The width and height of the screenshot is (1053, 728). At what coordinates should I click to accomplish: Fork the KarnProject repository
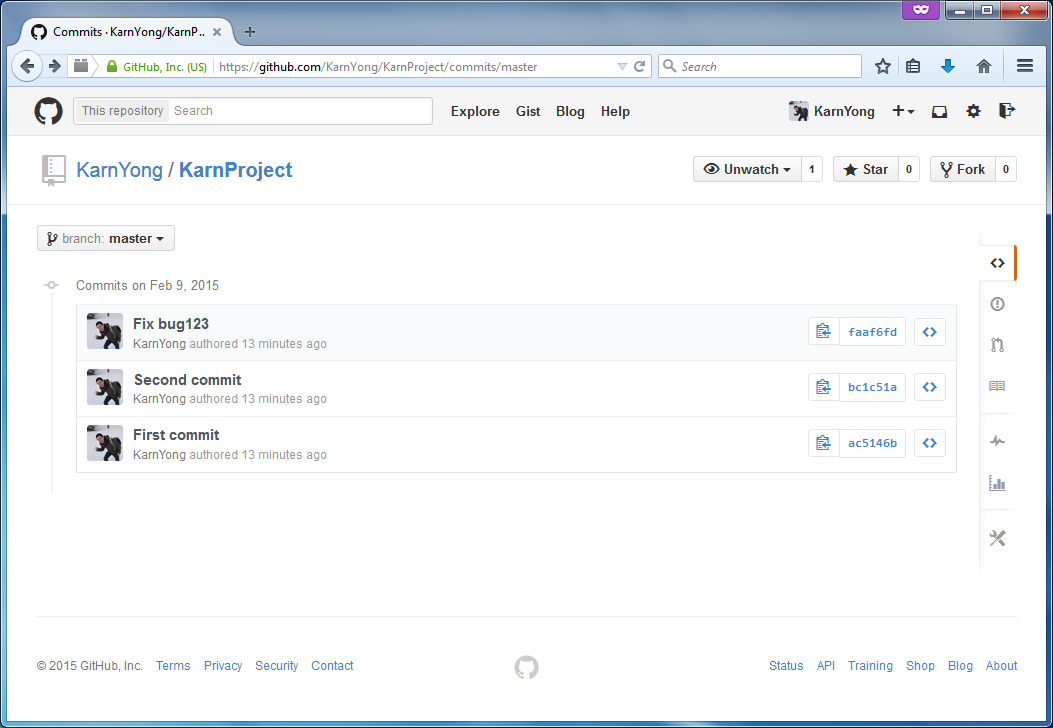click(x=962, y=170)
